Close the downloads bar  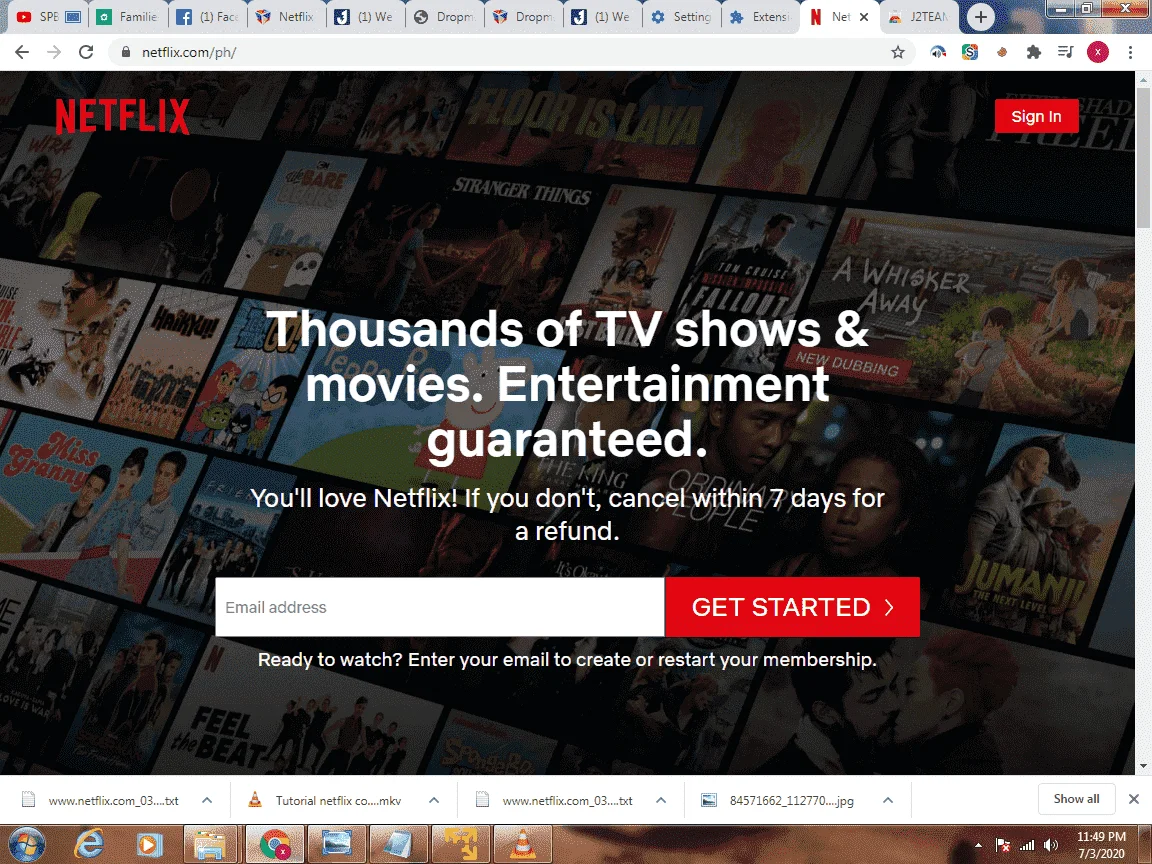tap(1134, 799)
